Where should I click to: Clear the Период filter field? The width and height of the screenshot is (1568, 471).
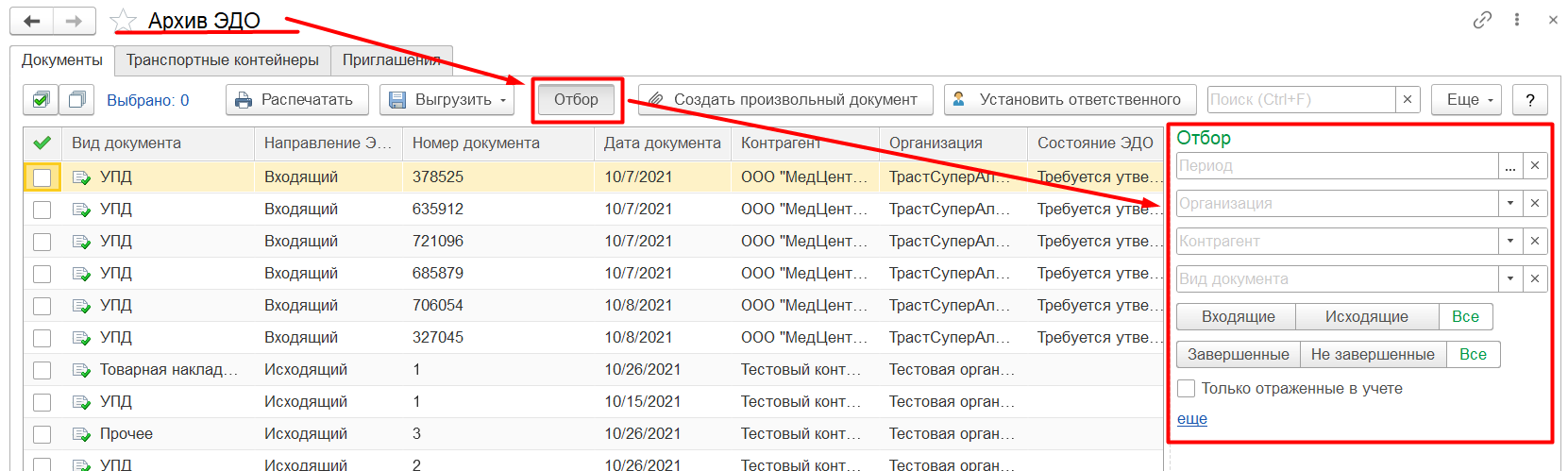1535,165
